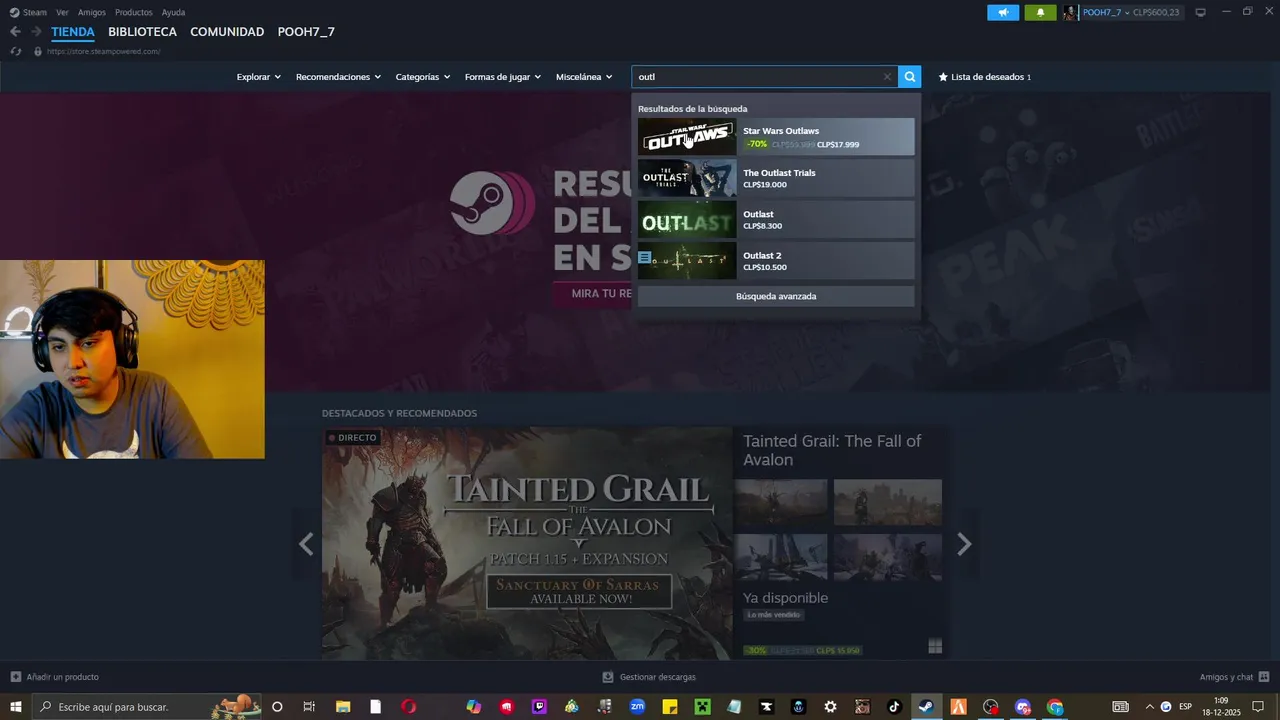Open the Ayuda menu

coord(173,12)
